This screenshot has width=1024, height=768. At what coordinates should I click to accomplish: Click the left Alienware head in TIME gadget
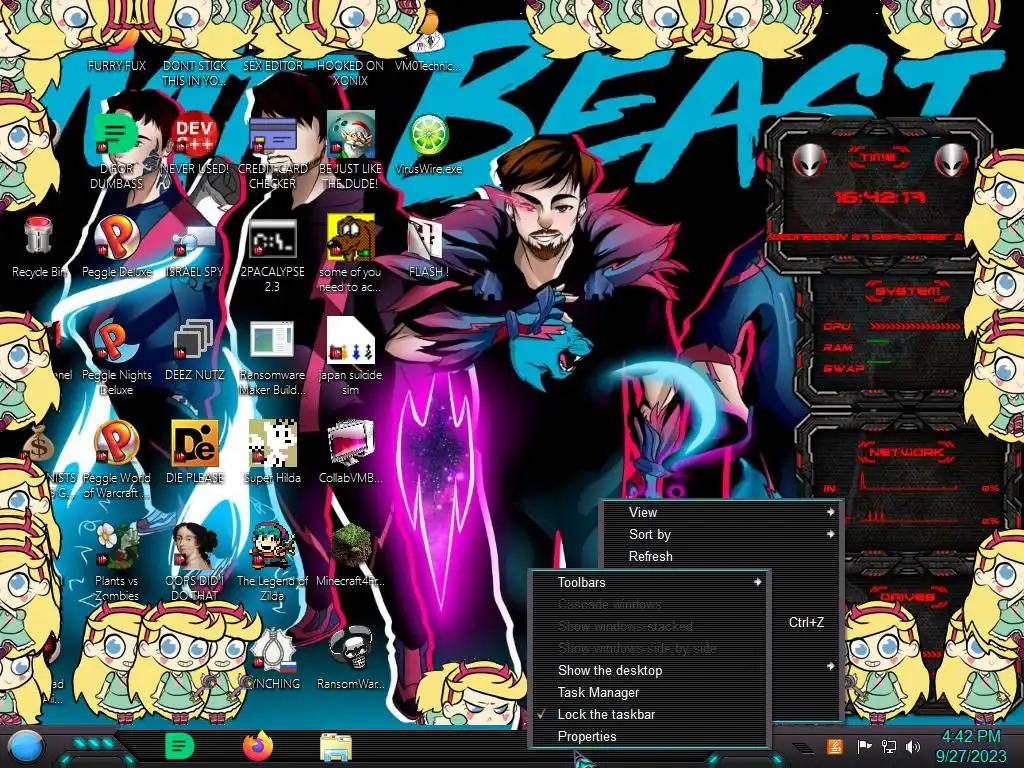809,159
